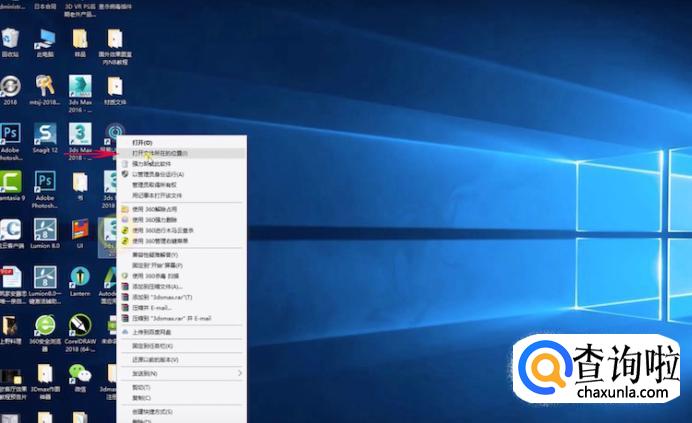Choose 剪切(T) in the context menu
The image size is (692, 423).
coord(181,387)
